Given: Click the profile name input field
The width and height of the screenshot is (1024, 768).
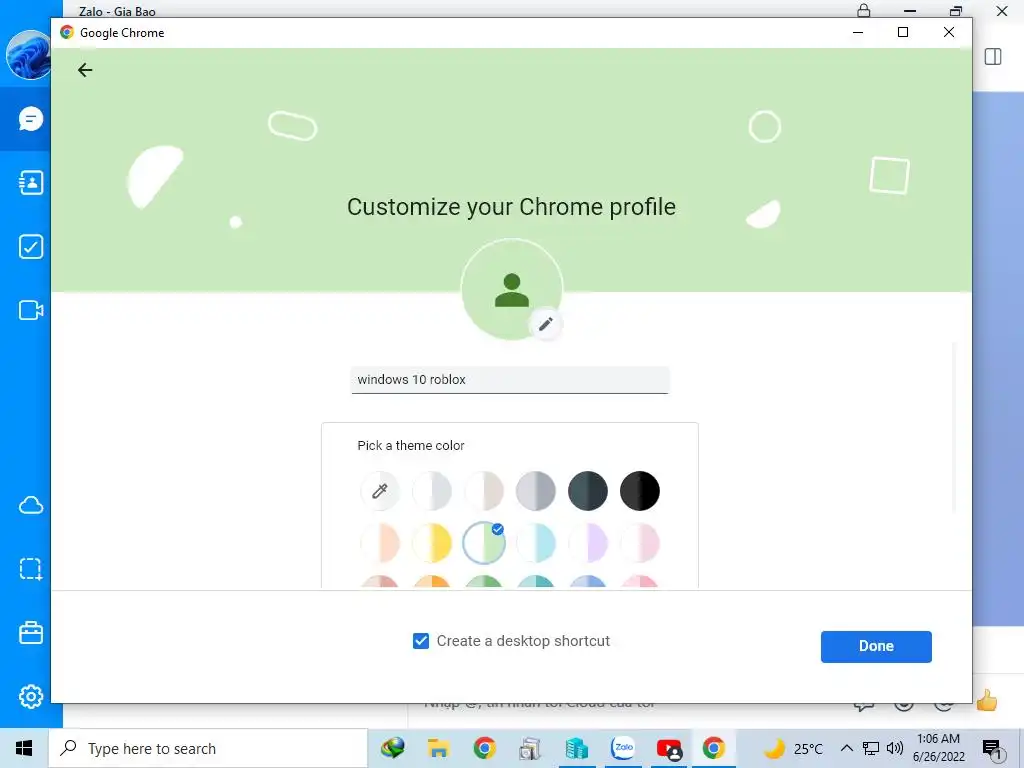Looking at the screenshot, I should pos(510,380).
